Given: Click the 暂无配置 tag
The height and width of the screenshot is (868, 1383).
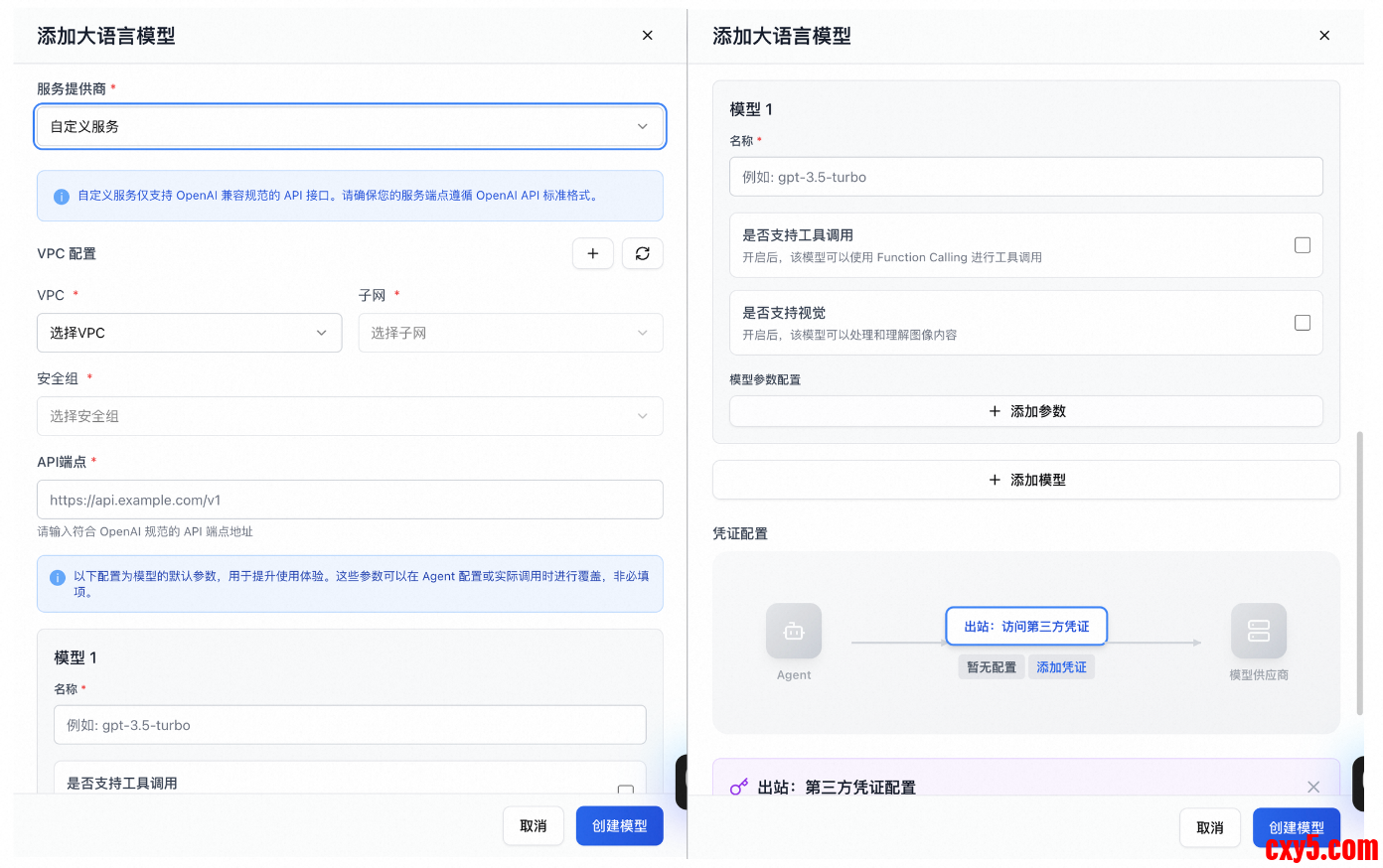Looking at the screenshot, I should (x=991, y=667).
